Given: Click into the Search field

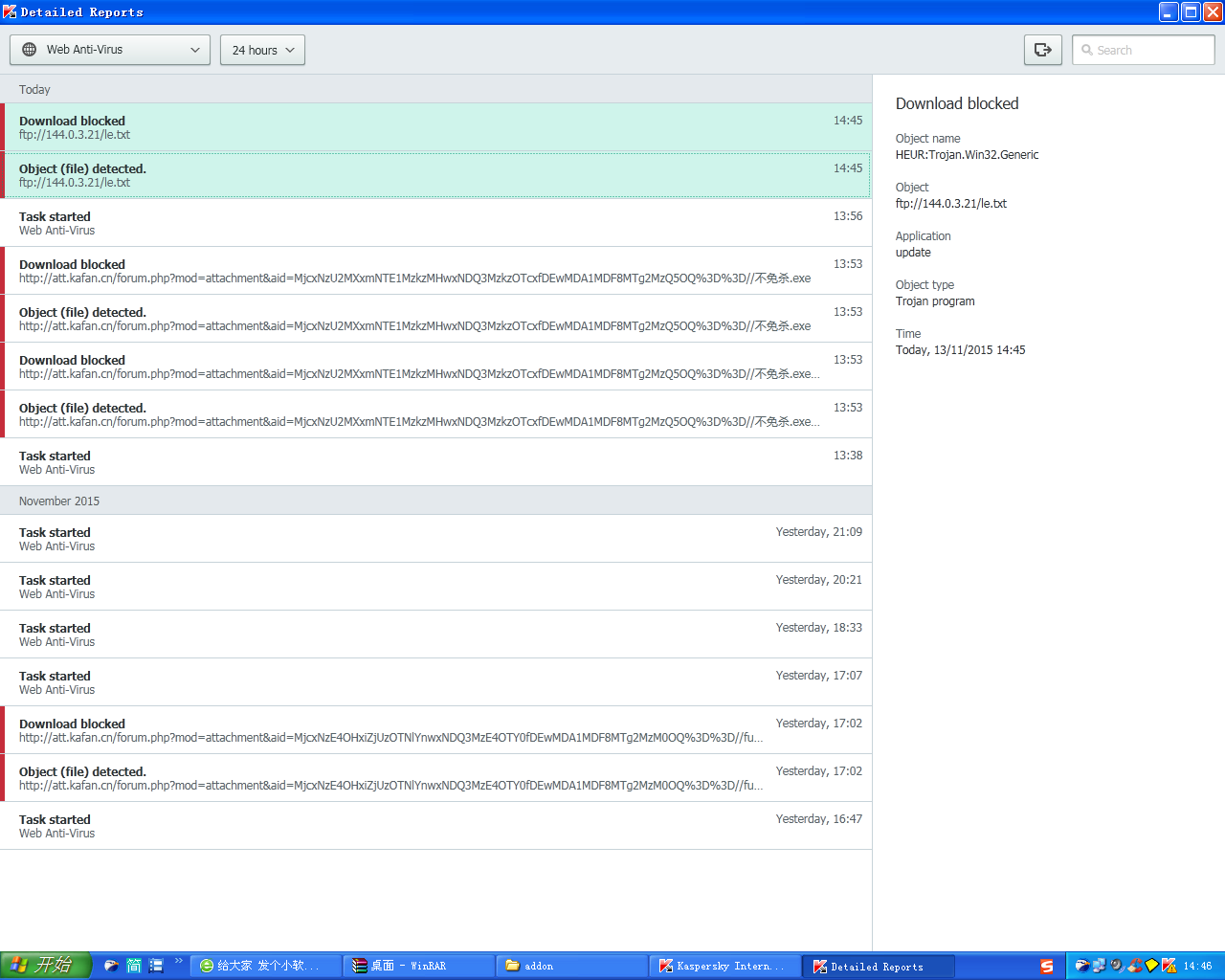Looking at the screenshot, I should [x=1144, y=50].
